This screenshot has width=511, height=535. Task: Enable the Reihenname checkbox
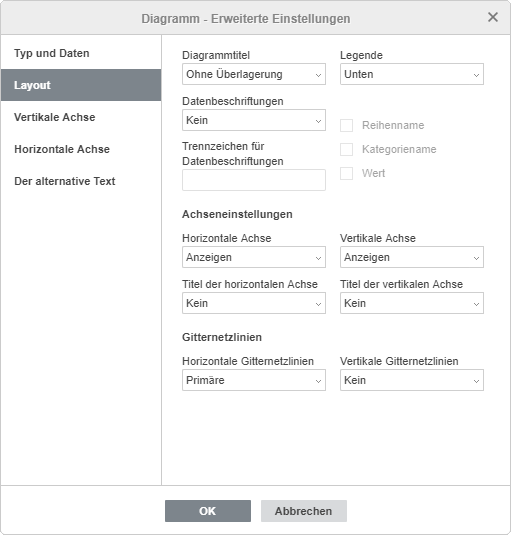(x=347, y=125)
